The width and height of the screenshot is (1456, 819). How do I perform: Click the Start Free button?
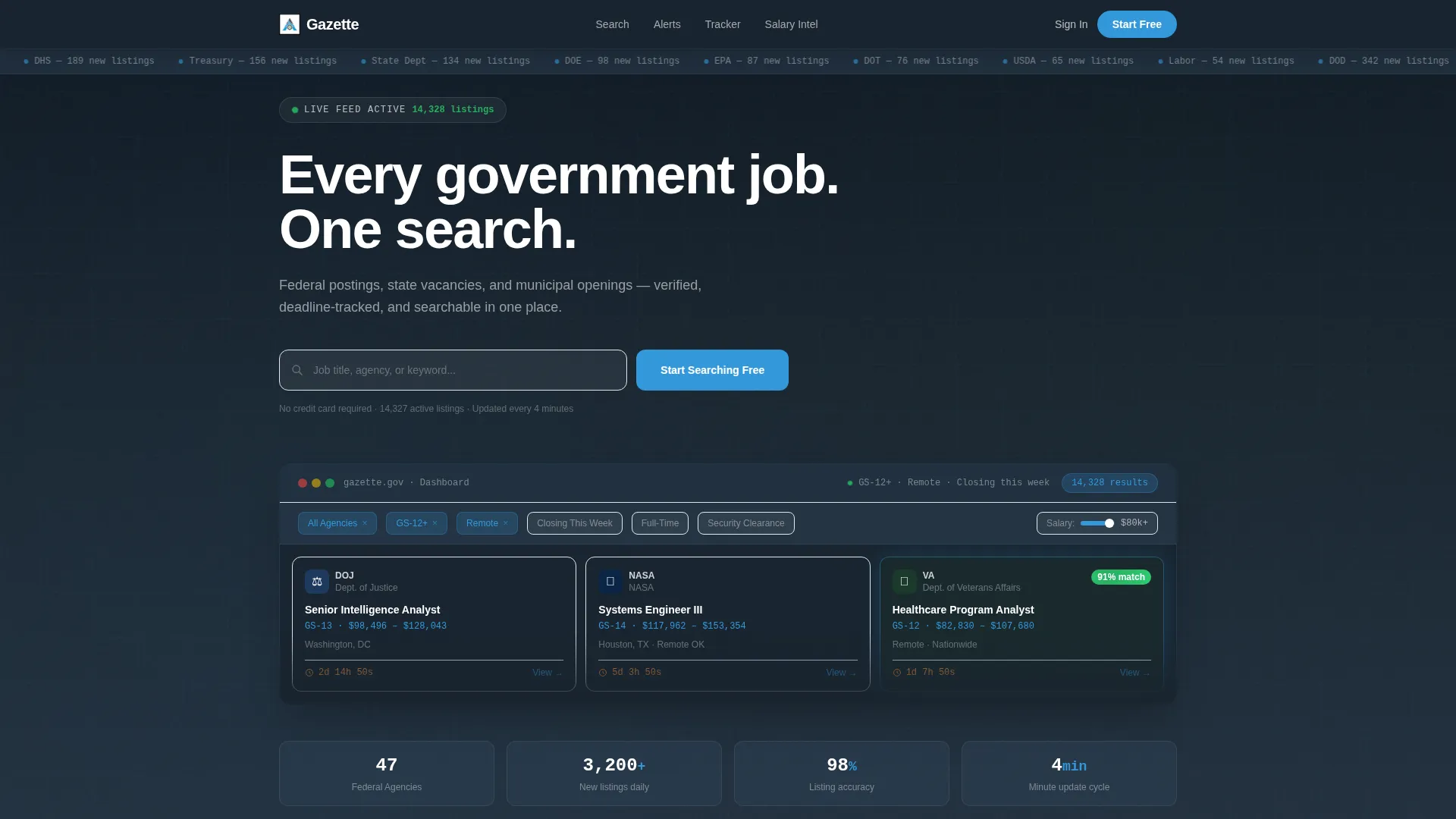tap(1137, 24)
